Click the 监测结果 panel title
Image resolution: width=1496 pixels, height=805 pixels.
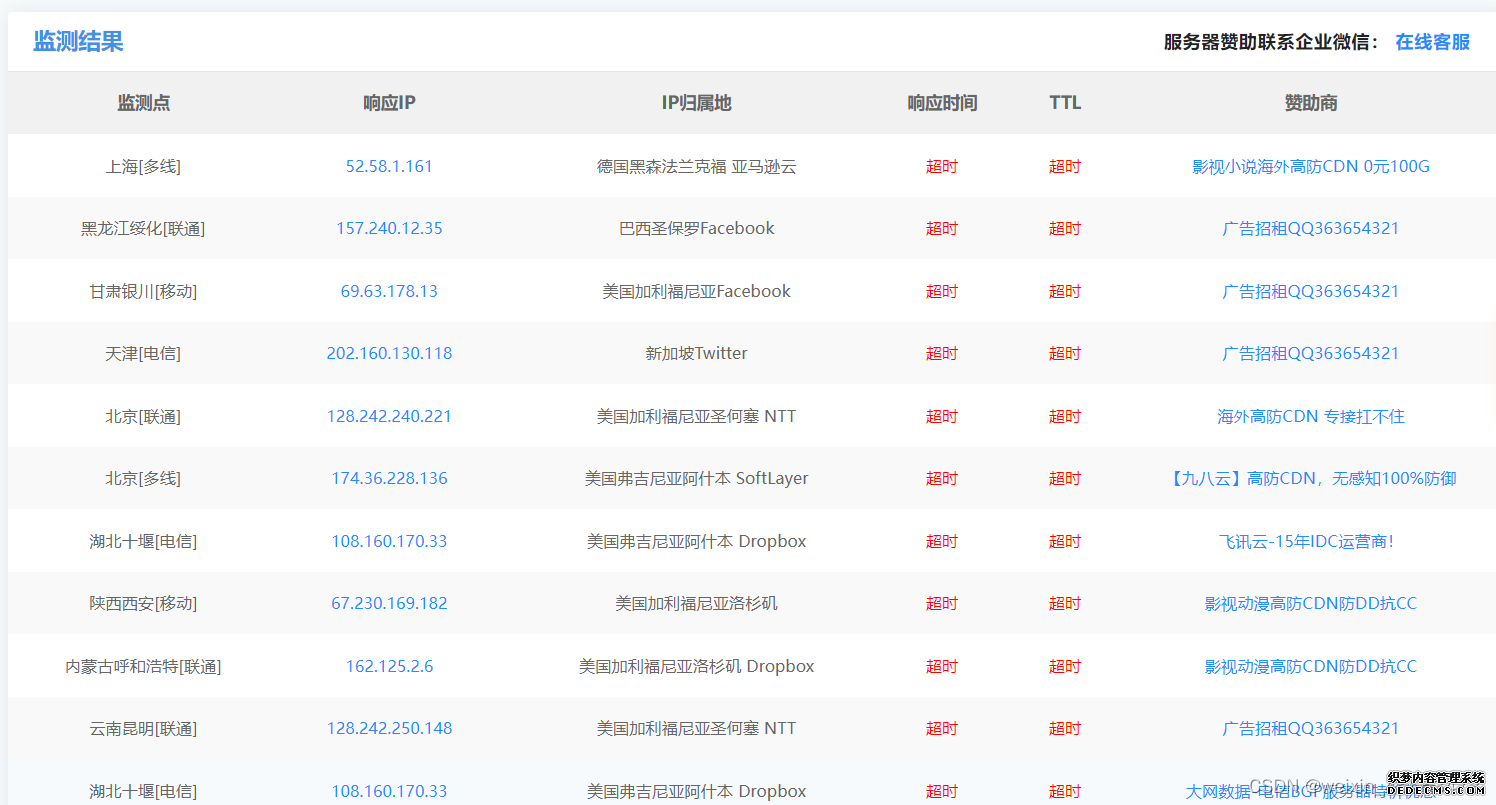tap(78, 42)
